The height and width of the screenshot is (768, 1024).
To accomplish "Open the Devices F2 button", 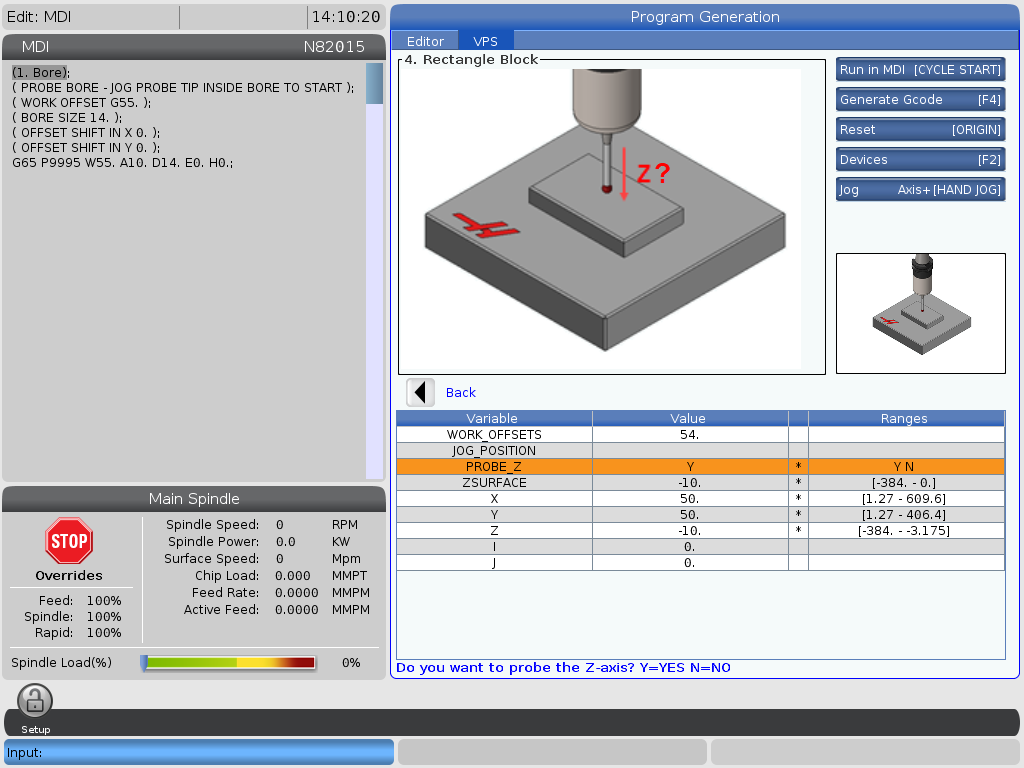I will coord(920,160).
